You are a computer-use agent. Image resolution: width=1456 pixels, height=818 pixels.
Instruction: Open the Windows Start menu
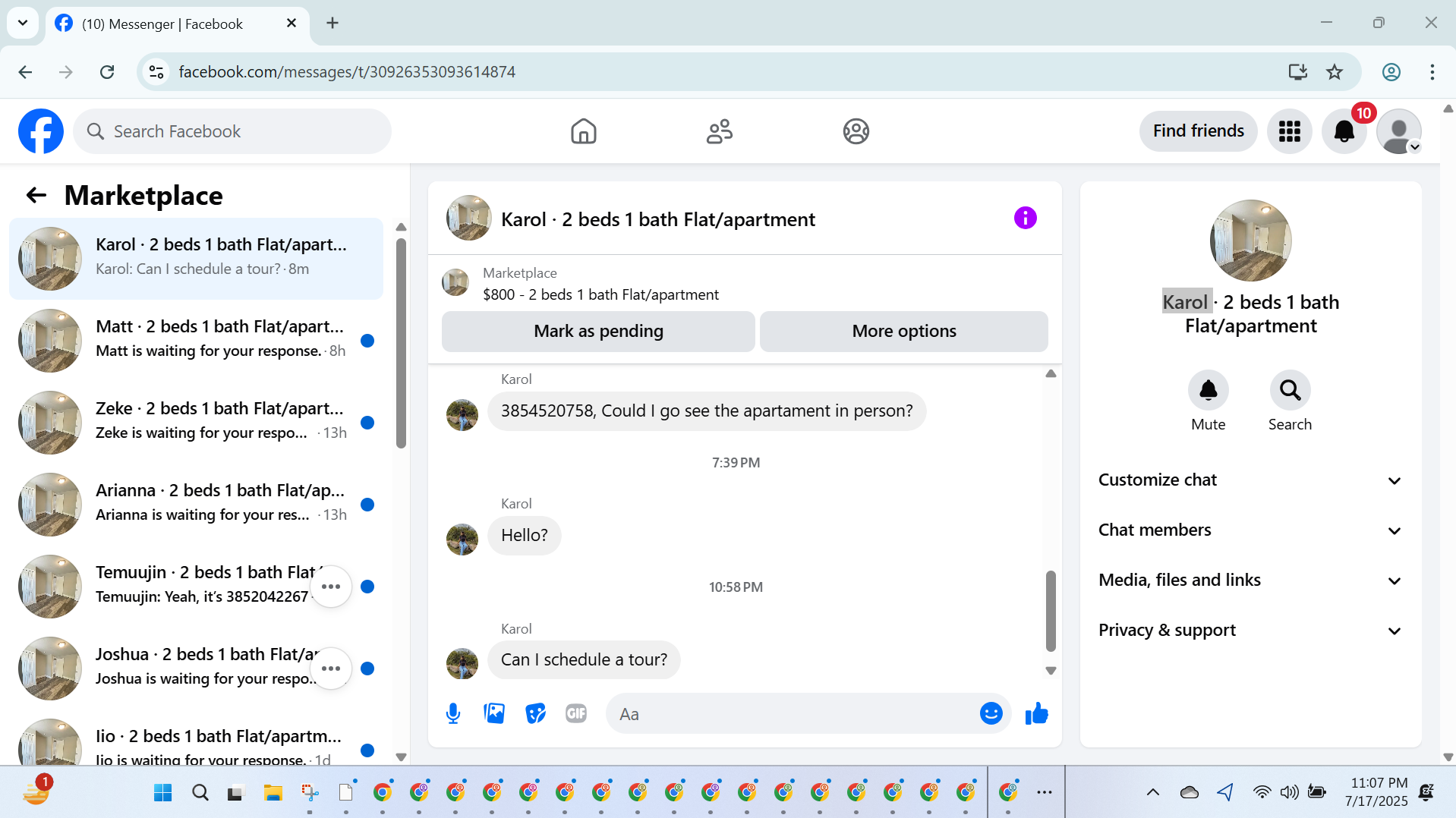coord(162,793)
